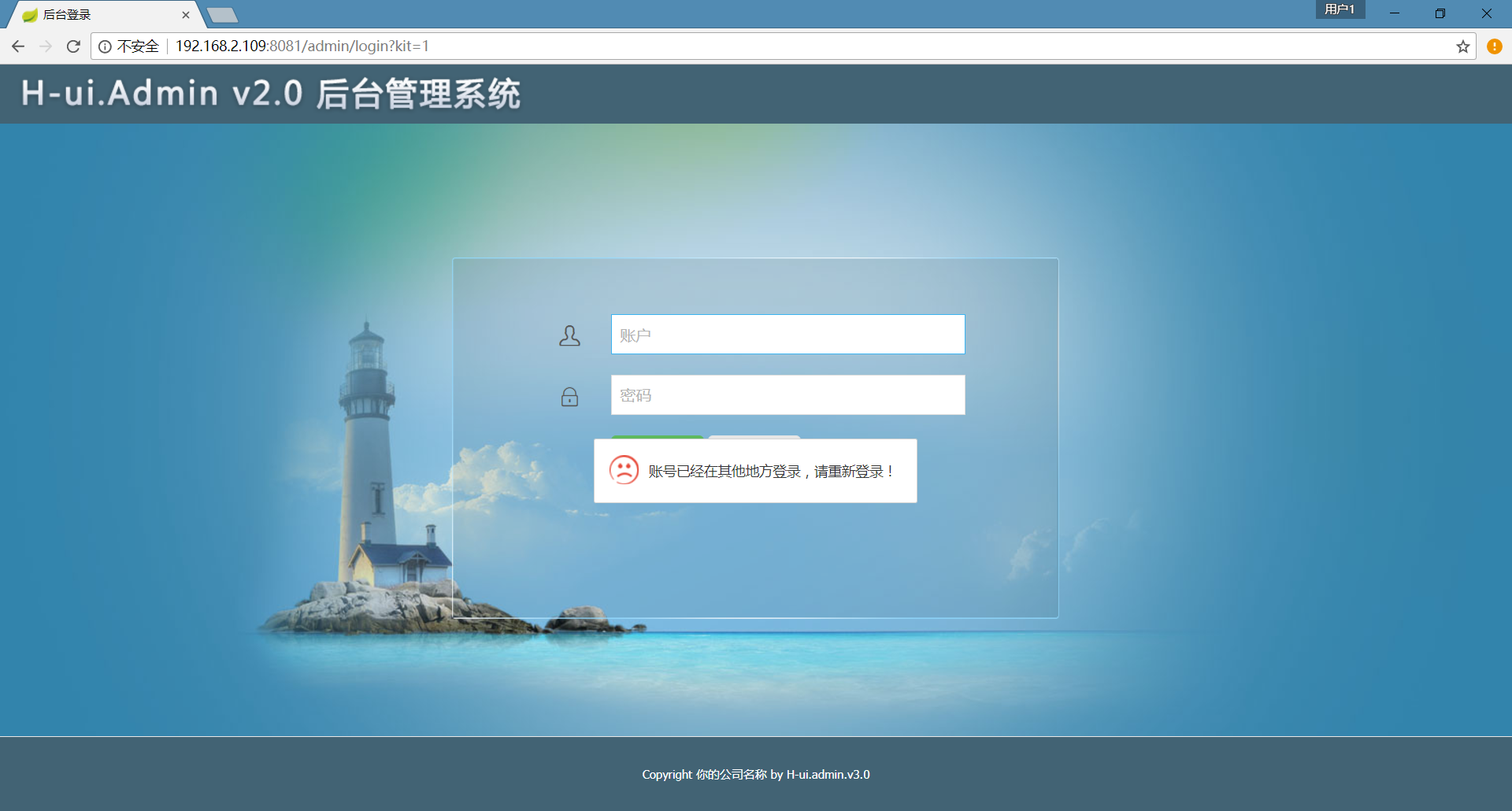Click the H-ui.Admin v2.0 后台管理系统 title
Image resolution: width=1512 pixels, height=811 pixels.
pos(270,94)
